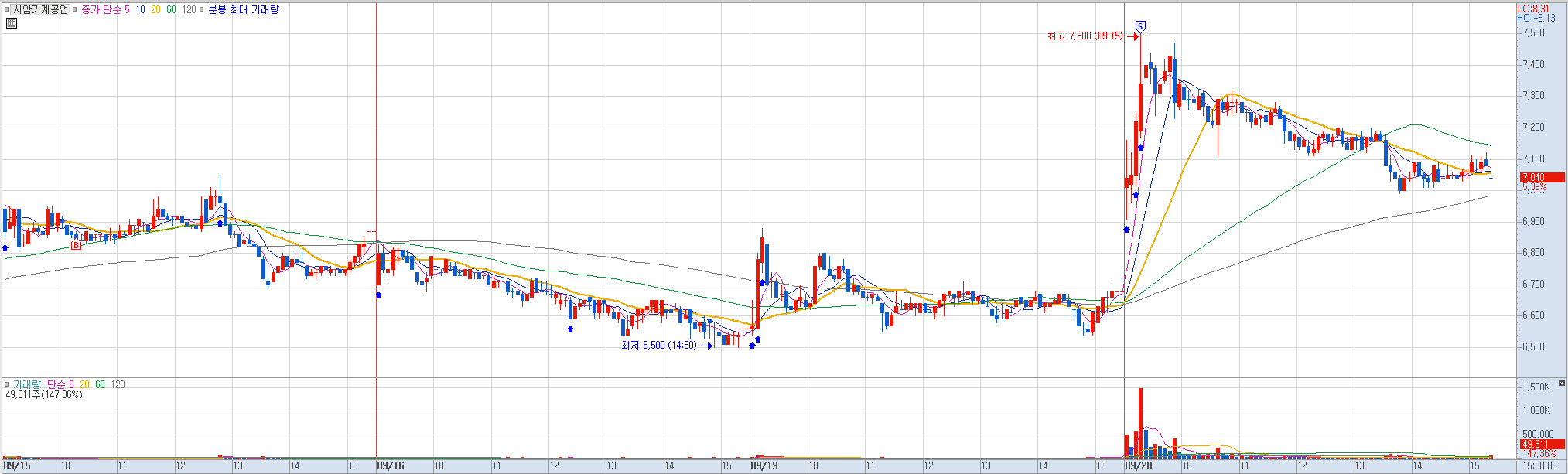Click the blue 10-period MA legend
1568x474 pixels.
point(141,10)
